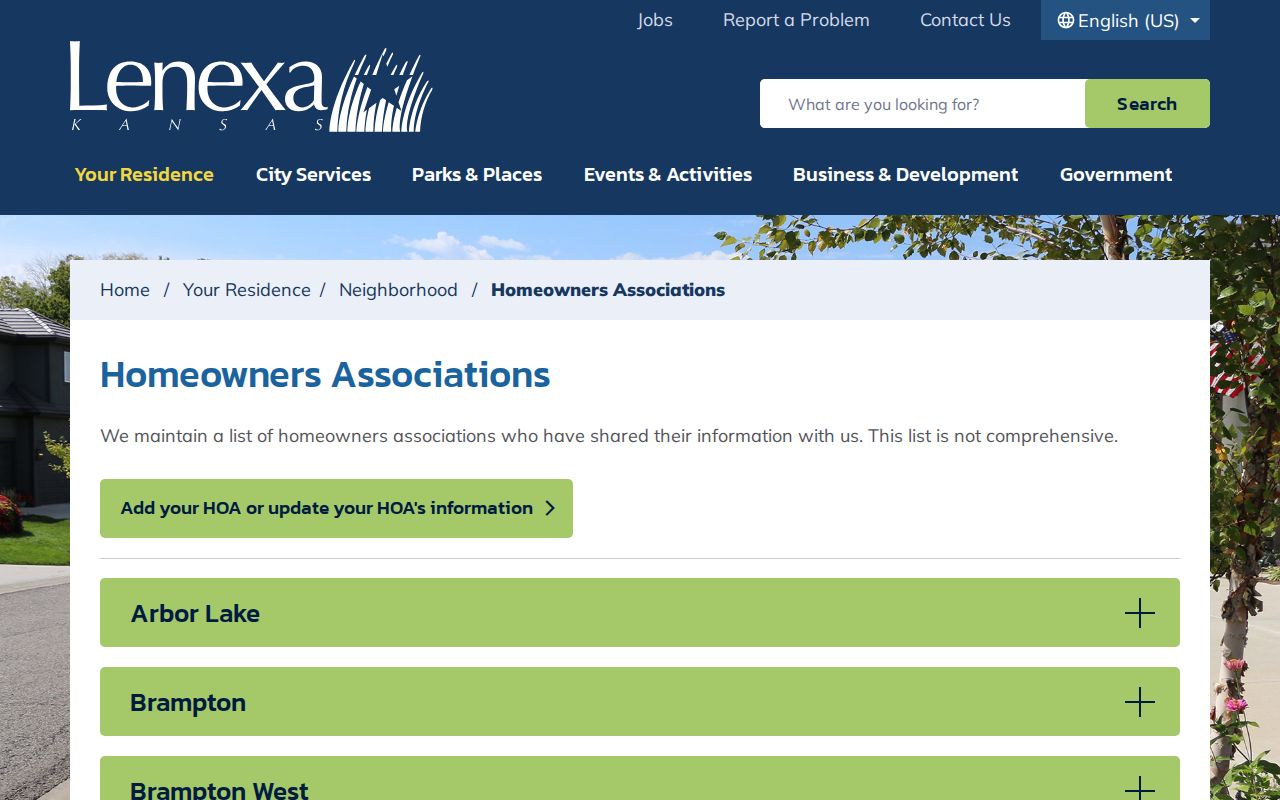This screenshot has height=800, width=1280.
Task: Click the 'We maintain a list of homeowners' paragraph
Action: click(x=609, y=436)
